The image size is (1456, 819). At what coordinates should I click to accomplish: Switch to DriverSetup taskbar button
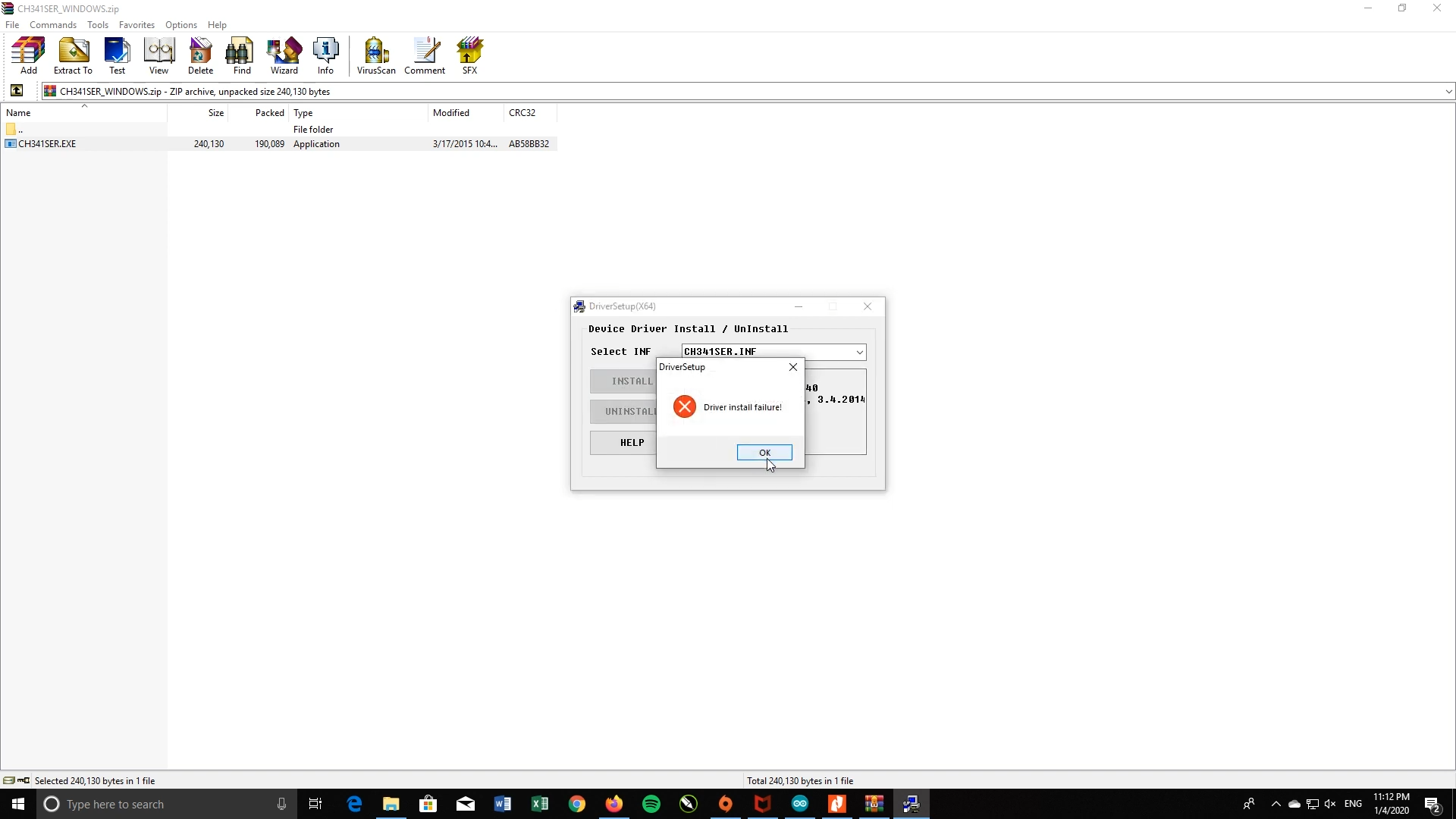(x=912, y=804)
